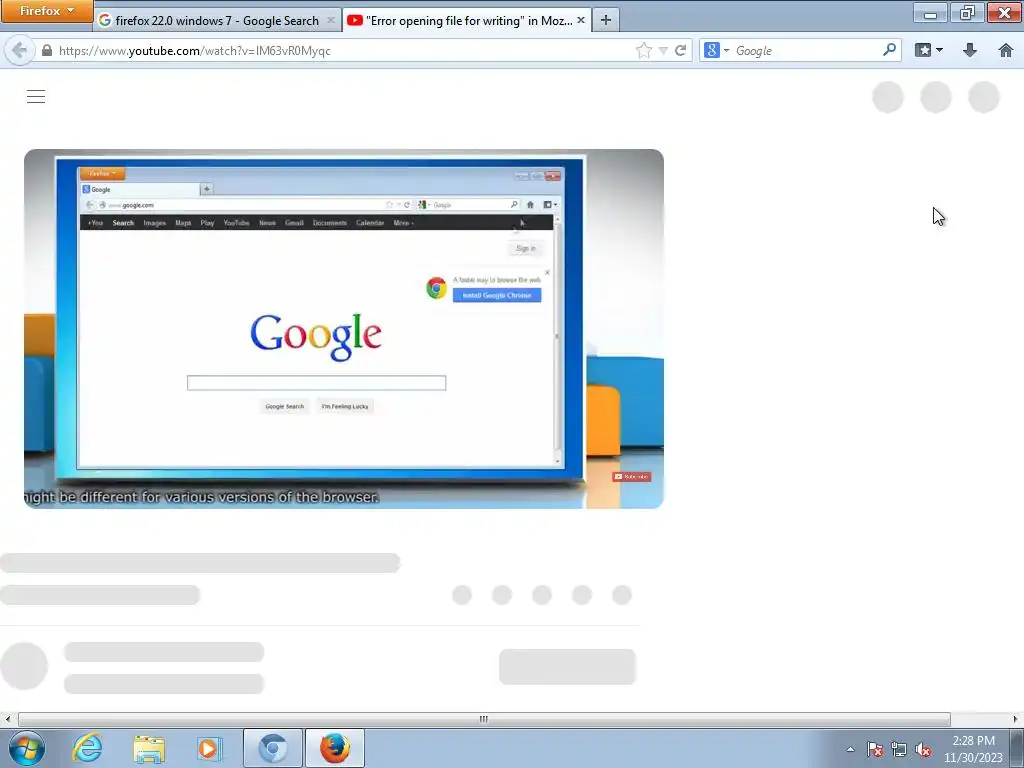Reload the current page
Image resolution: width=1024 pixels, height=768 pixels.
click(680, 50)
